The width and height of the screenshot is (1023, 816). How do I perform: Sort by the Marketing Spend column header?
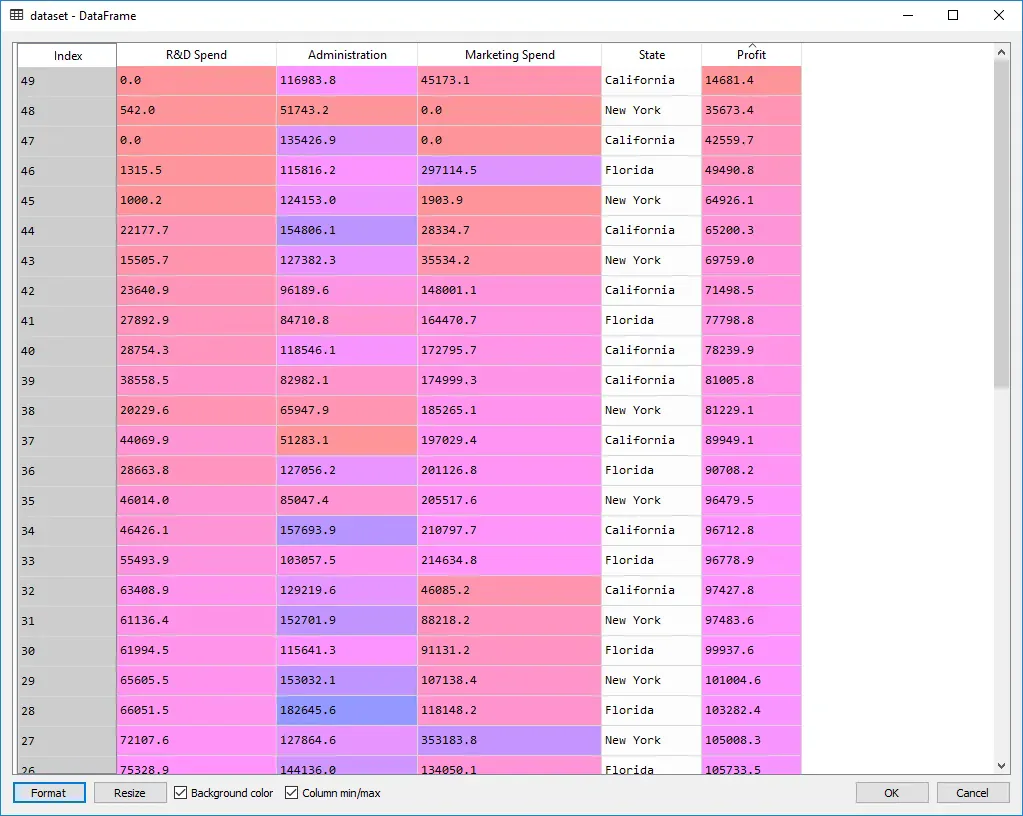tap(510, 55)
